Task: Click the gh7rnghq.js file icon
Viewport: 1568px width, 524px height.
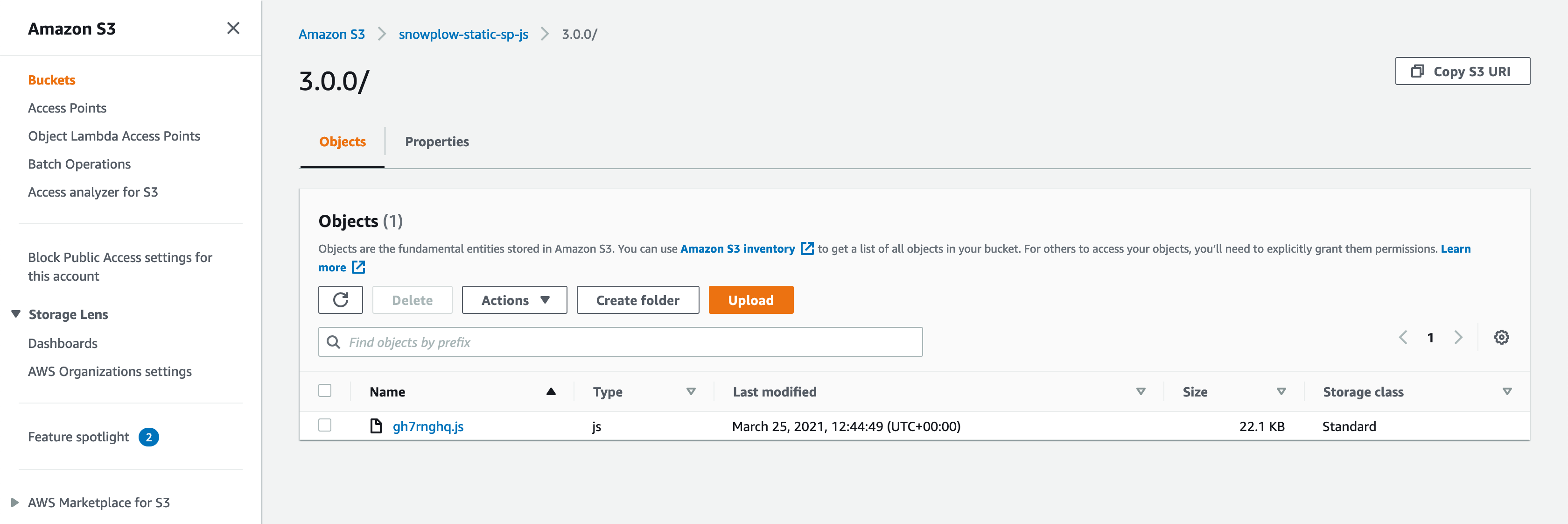Action: pos(376,426)
